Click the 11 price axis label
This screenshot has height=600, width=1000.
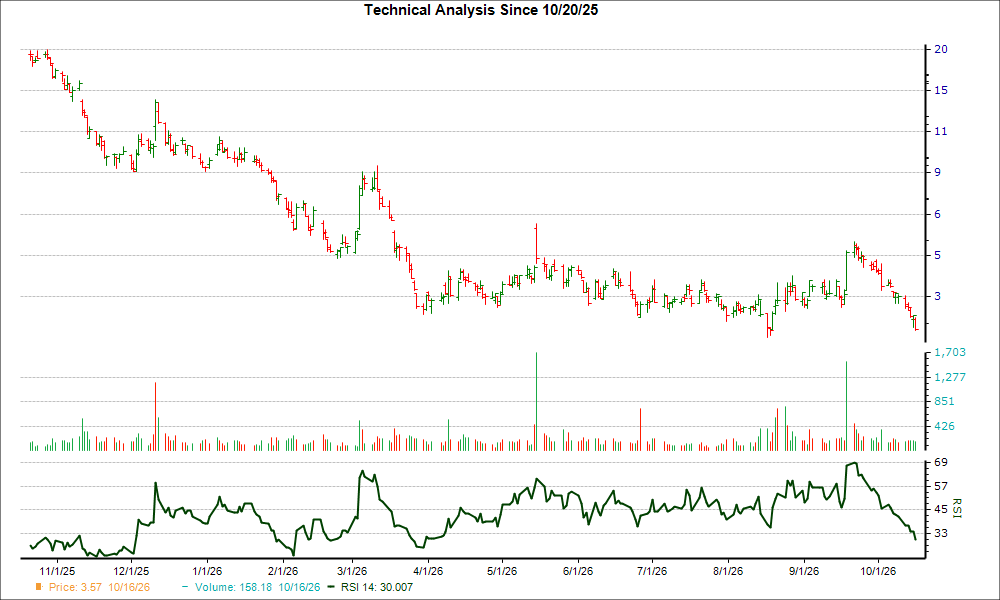(941, 131)
